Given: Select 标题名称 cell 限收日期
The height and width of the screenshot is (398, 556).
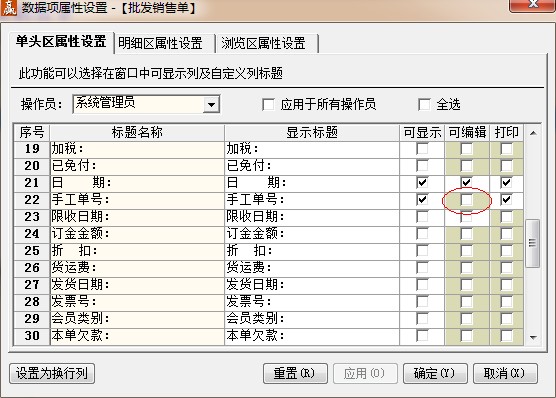Looking at the screenshot, I should 137,217.
